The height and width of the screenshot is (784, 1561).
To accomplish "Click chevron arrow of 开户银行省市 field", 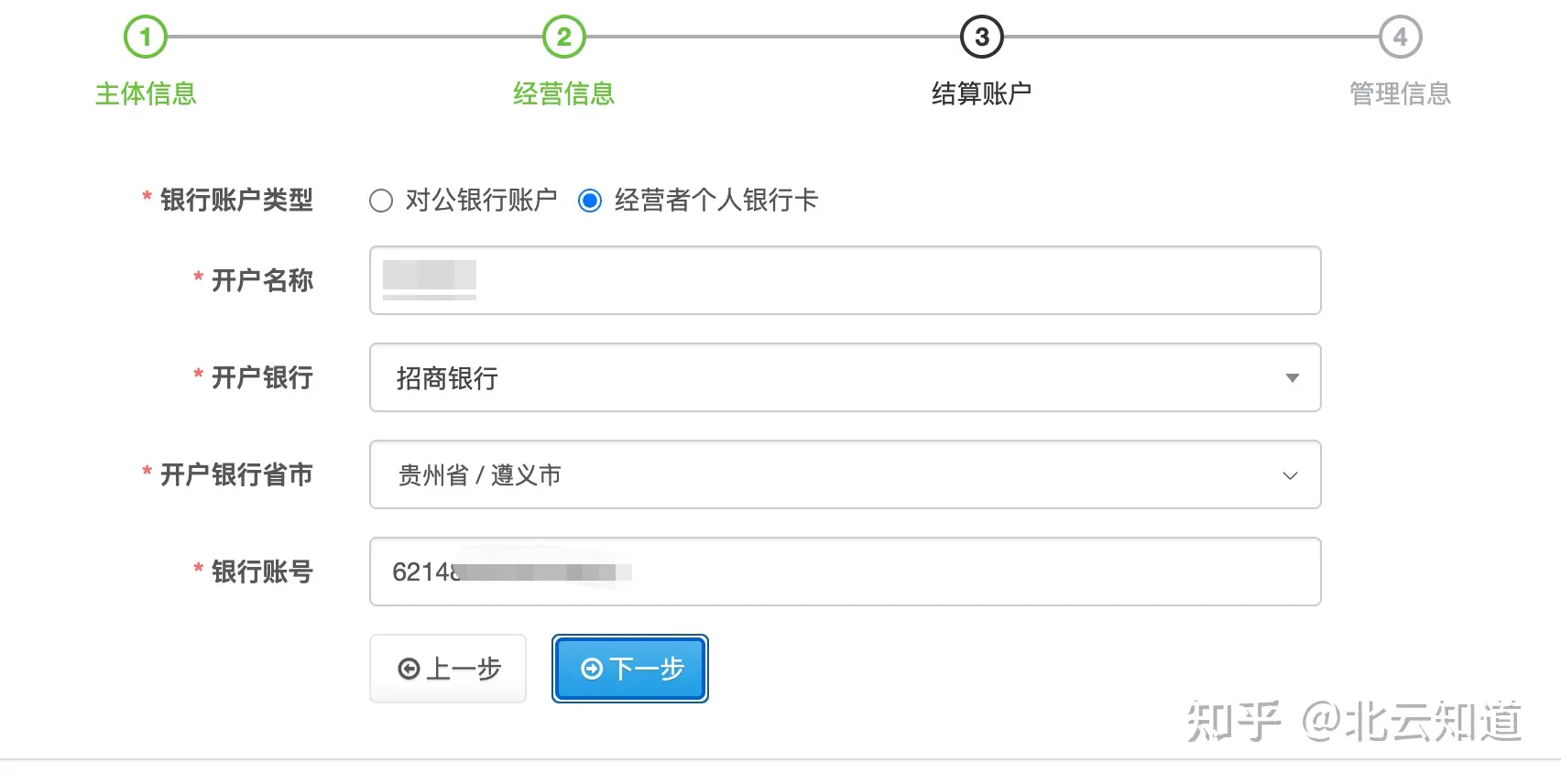I will 1290,475.
